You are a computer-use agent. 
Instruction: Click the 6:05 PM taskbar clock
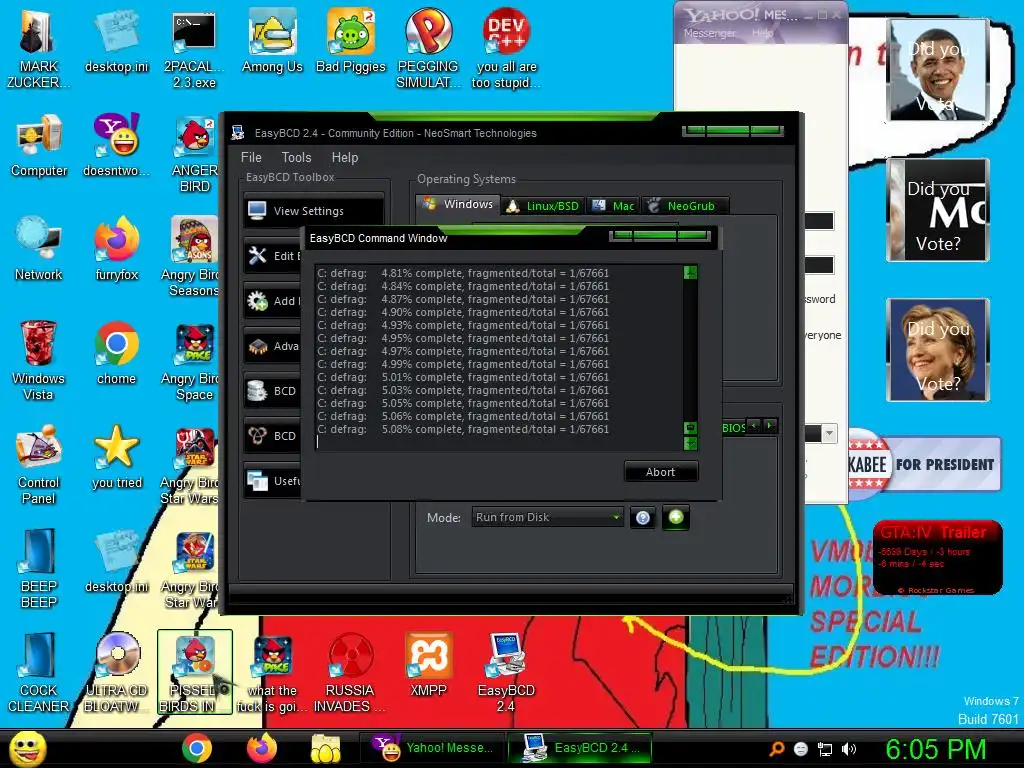(935, 749)
